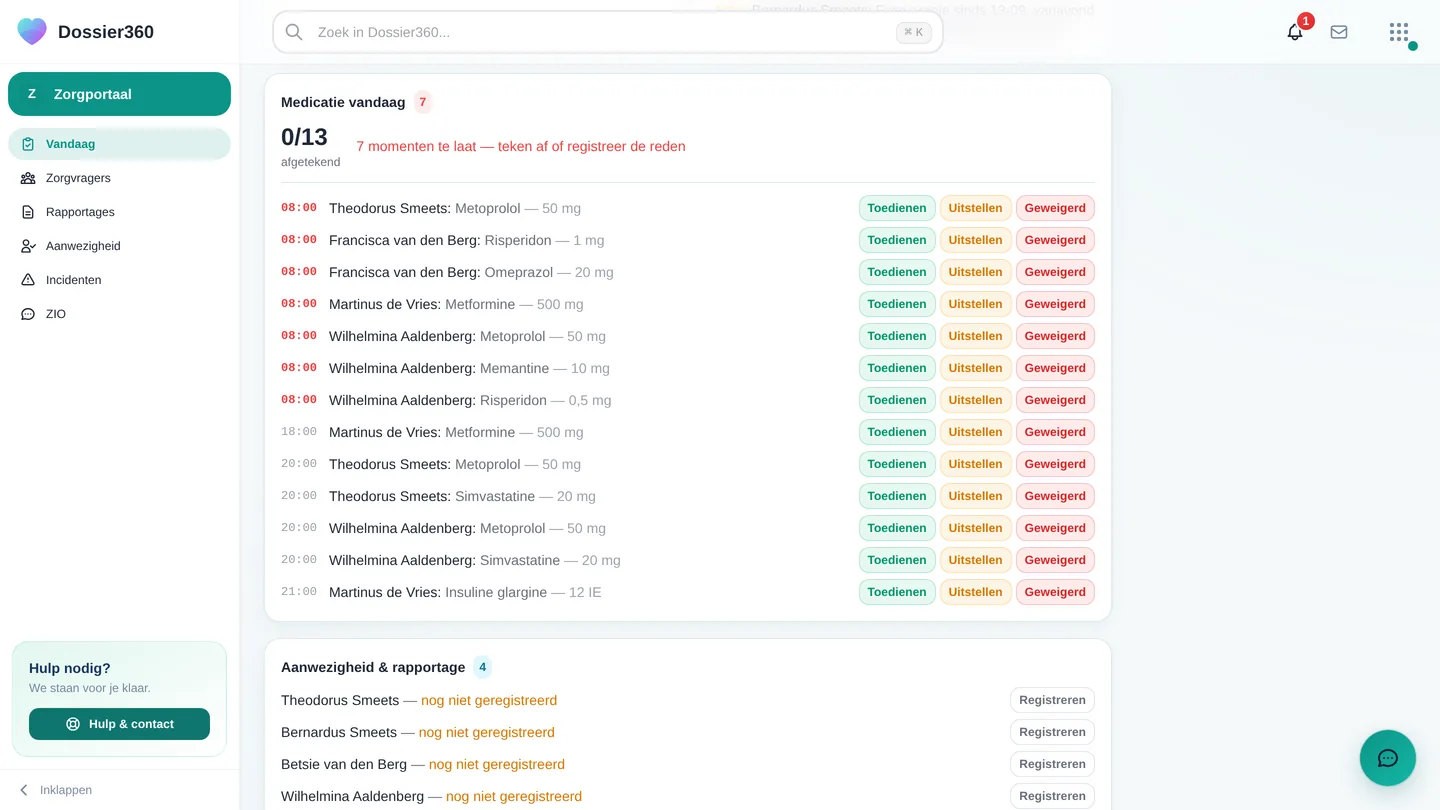
Task: Open the chat bubble floating button
Action: pos(1388,758)
